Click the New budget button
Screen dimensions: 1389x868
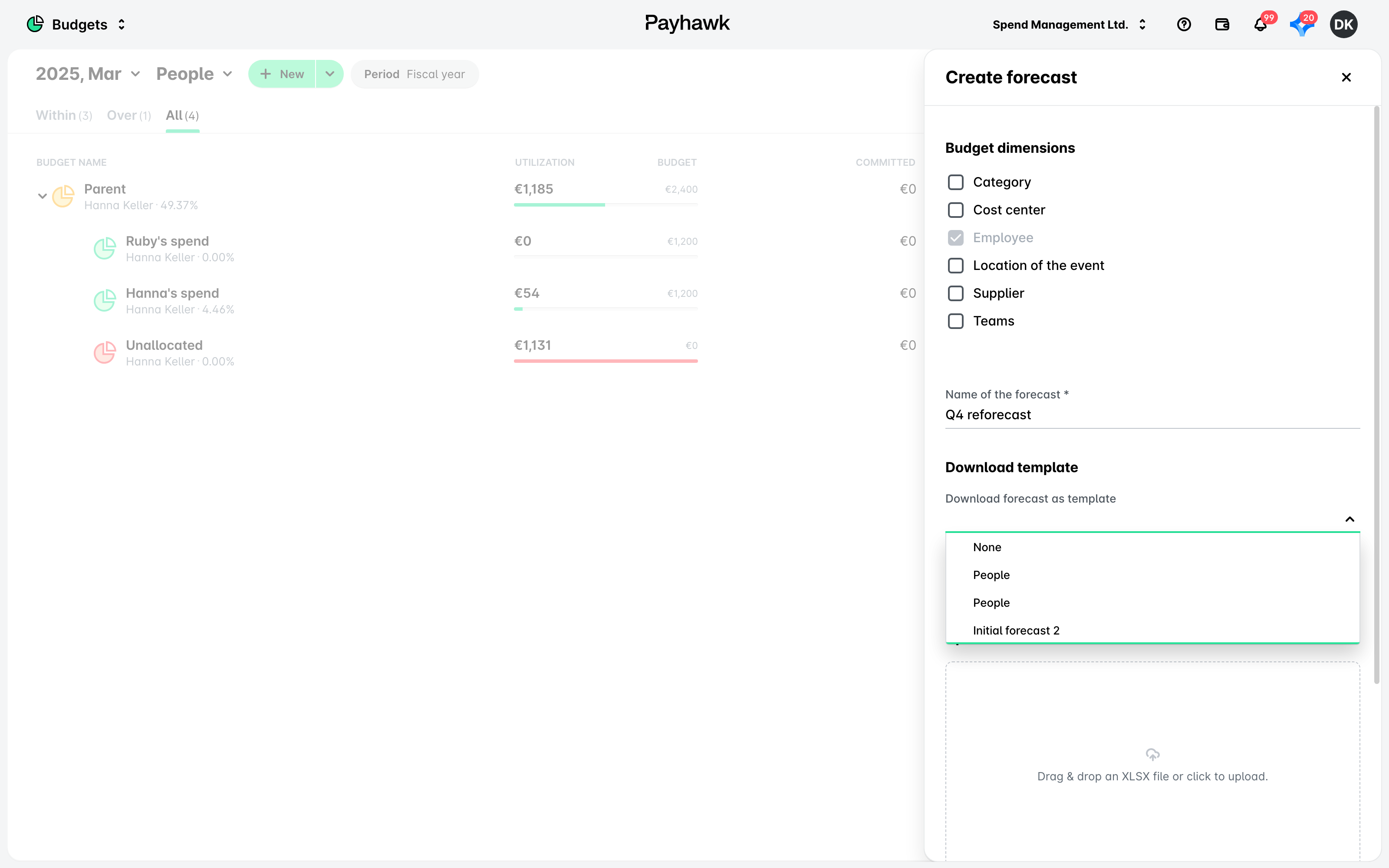282,74
